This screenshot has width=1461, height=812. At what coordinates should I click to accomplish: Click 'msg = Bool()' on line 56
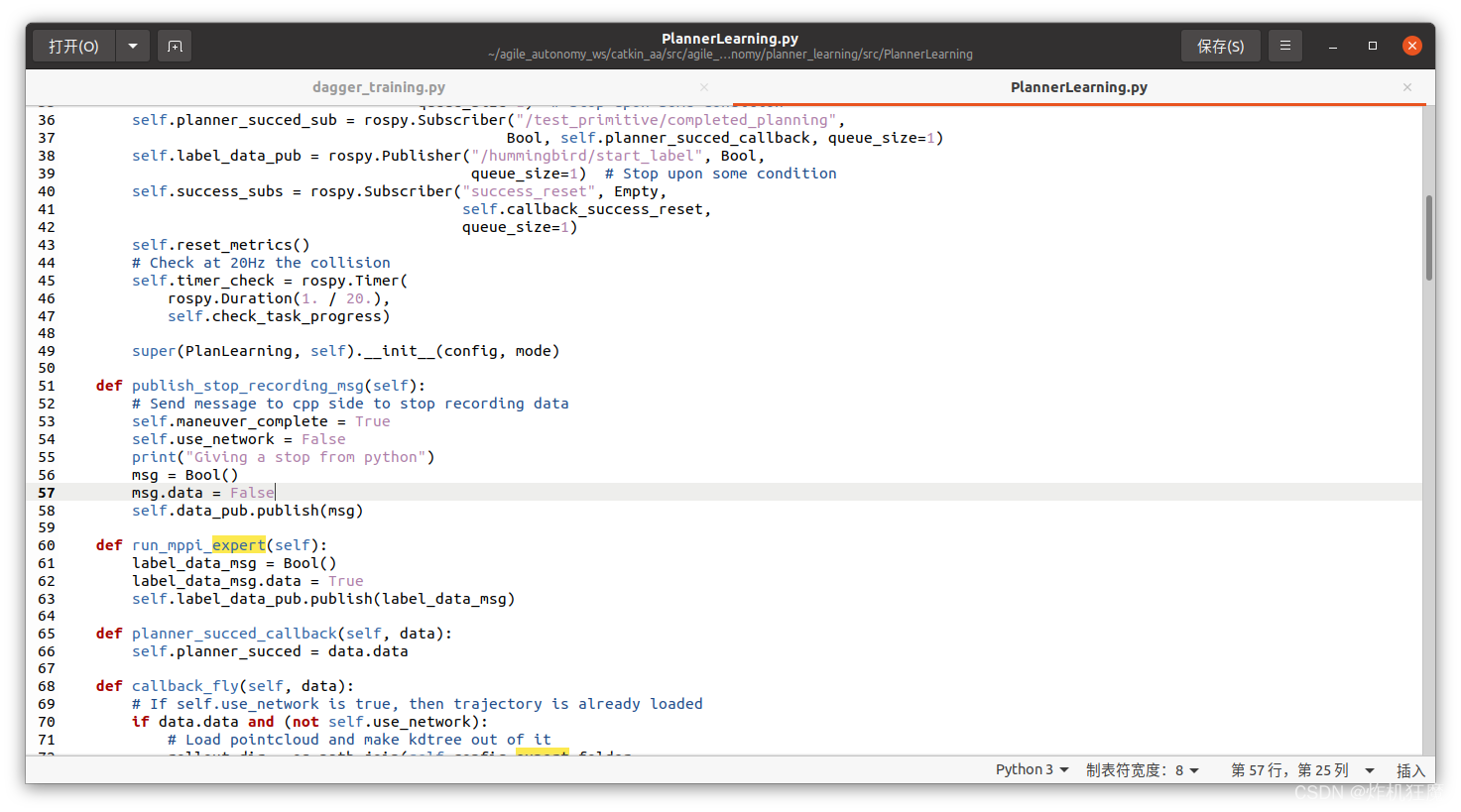click(x=185, y=475)
